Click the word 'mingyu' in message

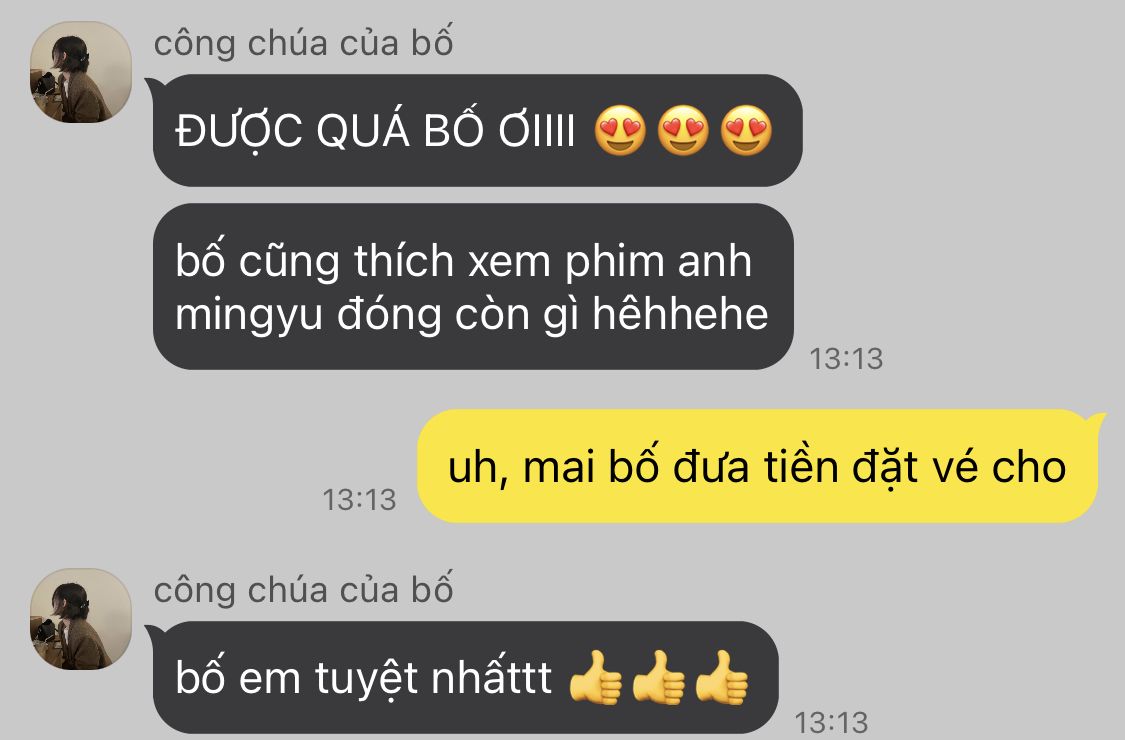[249, 316]
